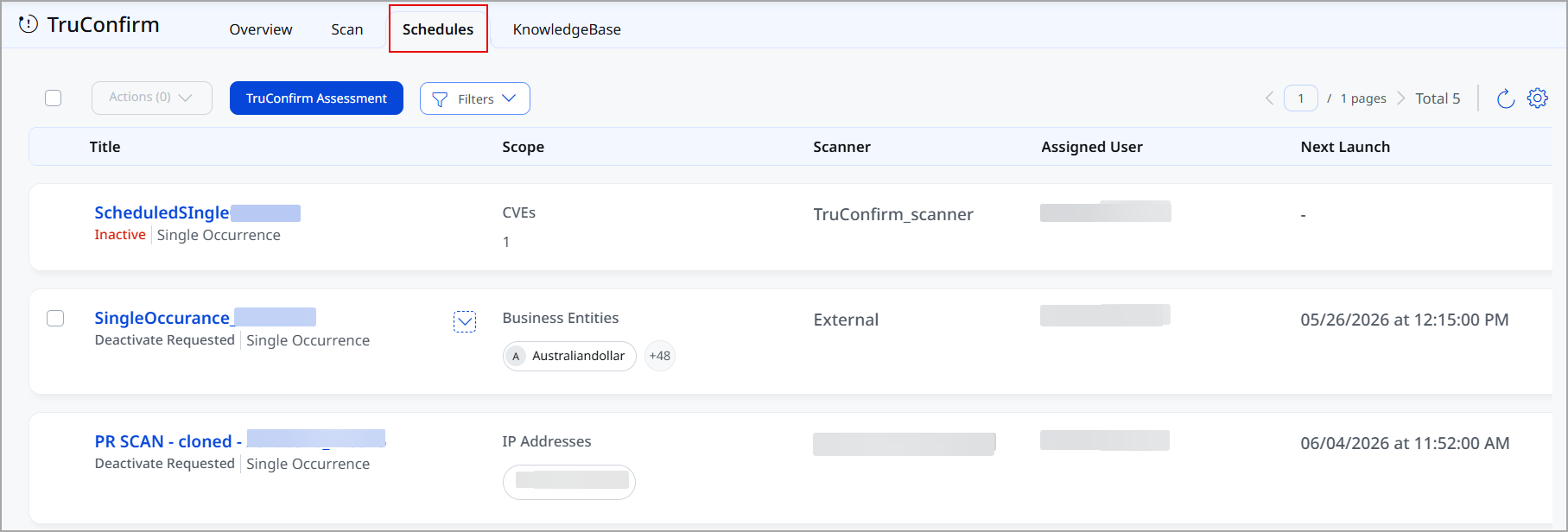The height and width of the screenshot is (532, 1568).
Task: Go to the previous page arrow
Action: (1270, 98)
